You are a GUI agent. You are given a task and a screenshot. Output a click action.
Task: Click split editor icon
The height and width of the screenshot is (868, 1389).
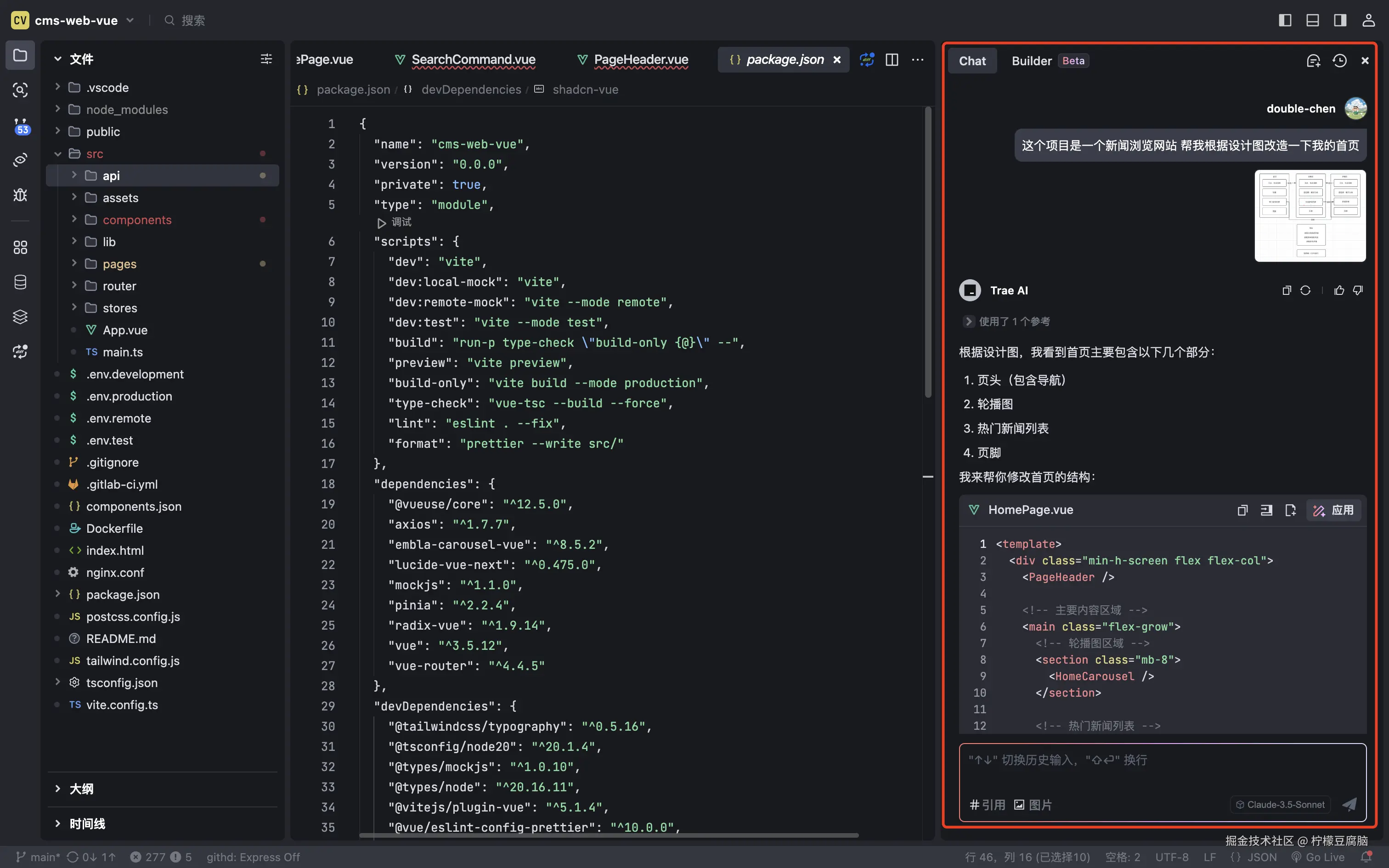pos(892,60)
